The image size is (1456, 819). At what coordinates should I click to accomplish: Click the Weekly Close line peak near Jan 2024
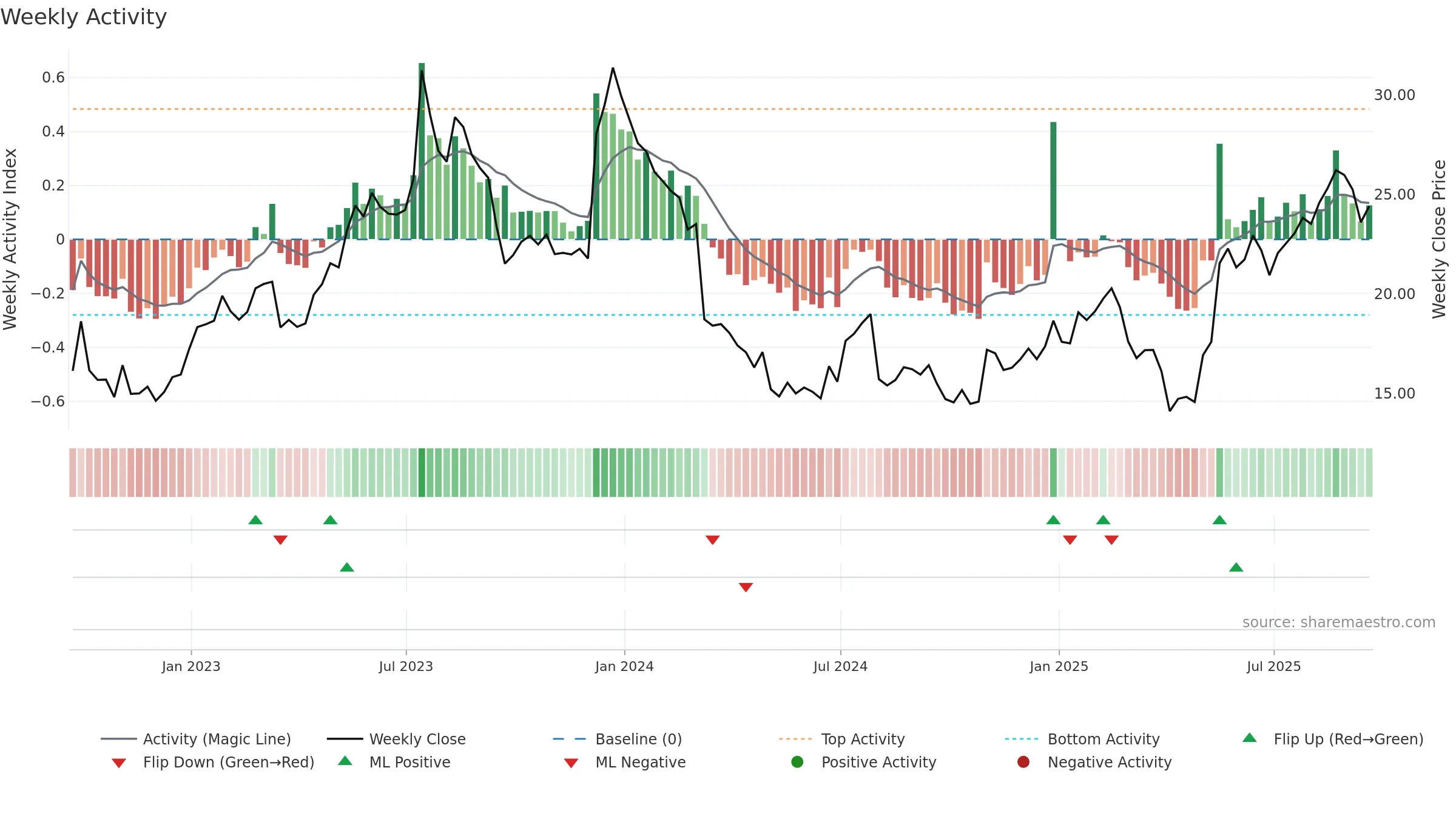tap(613, 69)
